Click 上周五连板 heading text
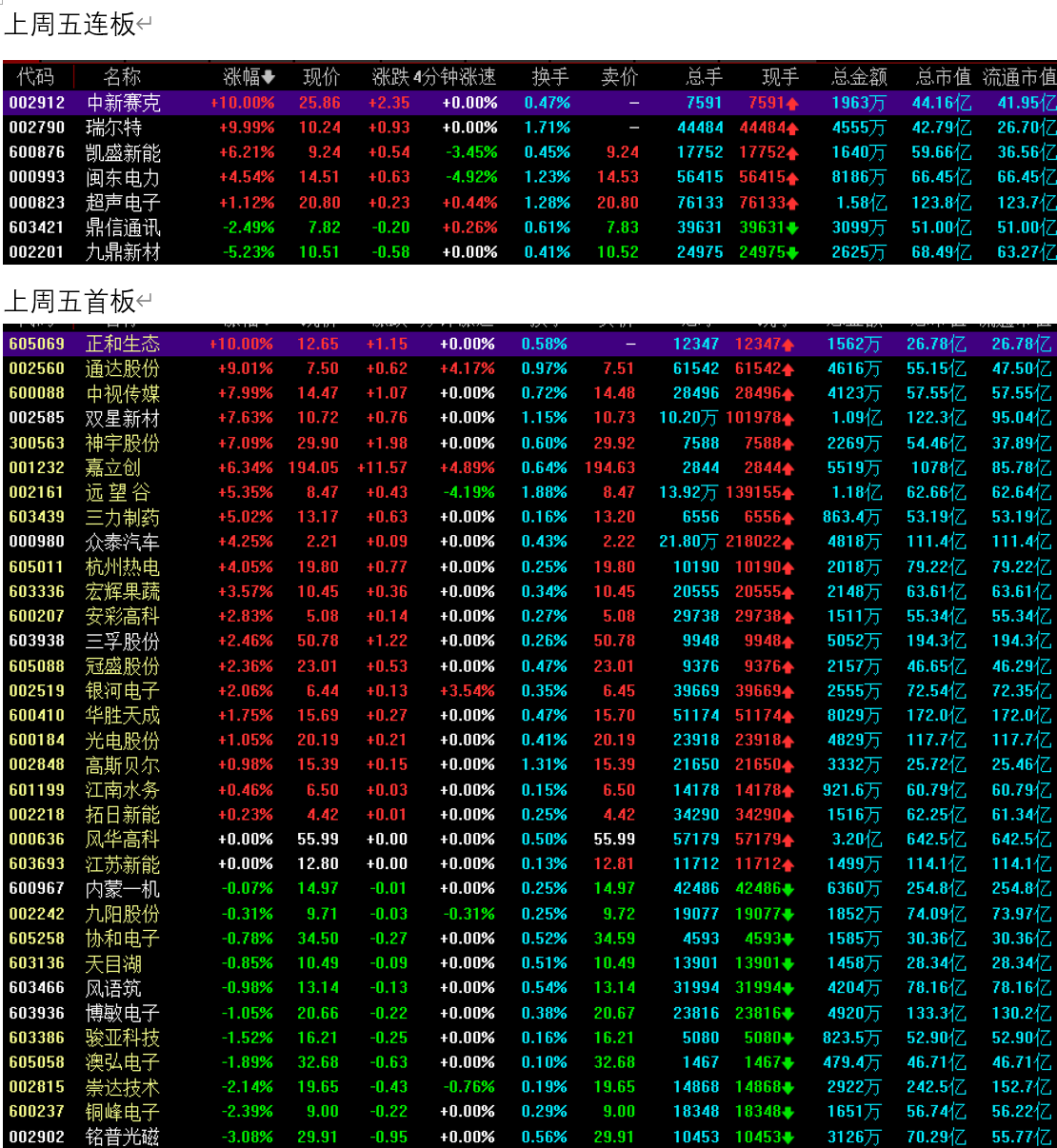This screenshot has height=1148, width=1057. (70, 25)
